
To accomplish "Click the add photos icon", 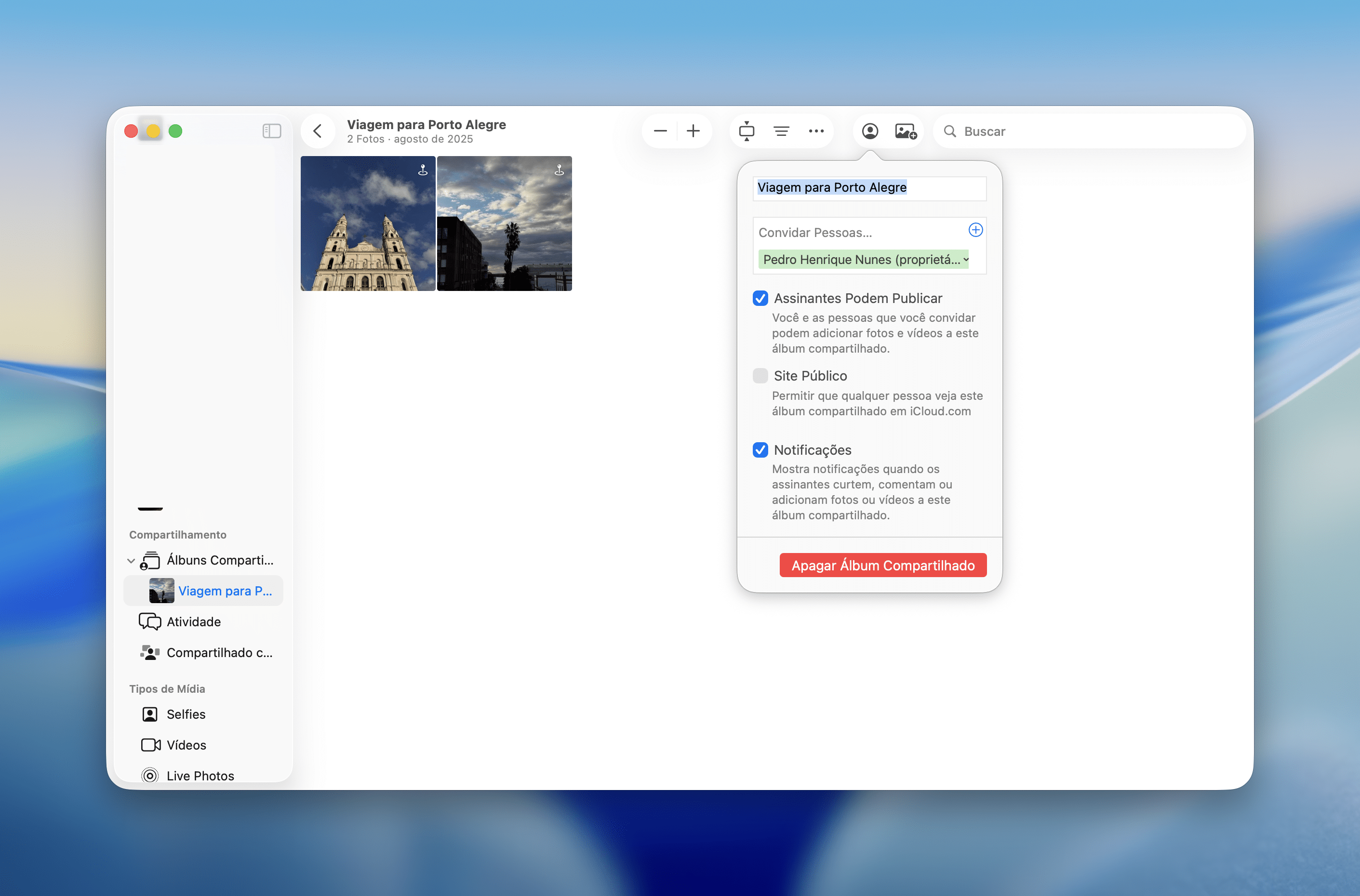I will point(906,131).
